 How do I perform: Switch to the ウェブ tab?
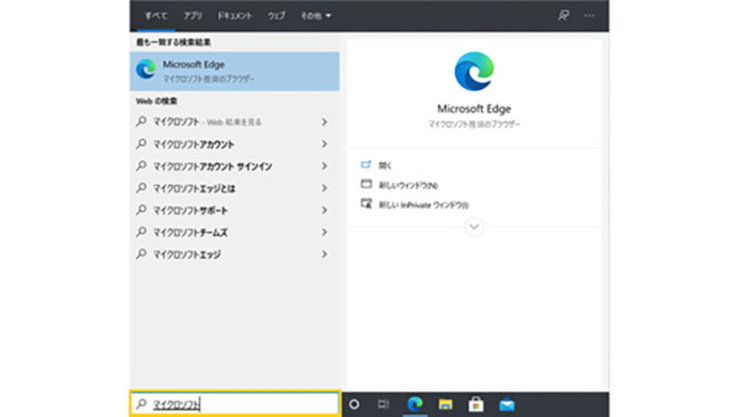[x=276, y=16]
